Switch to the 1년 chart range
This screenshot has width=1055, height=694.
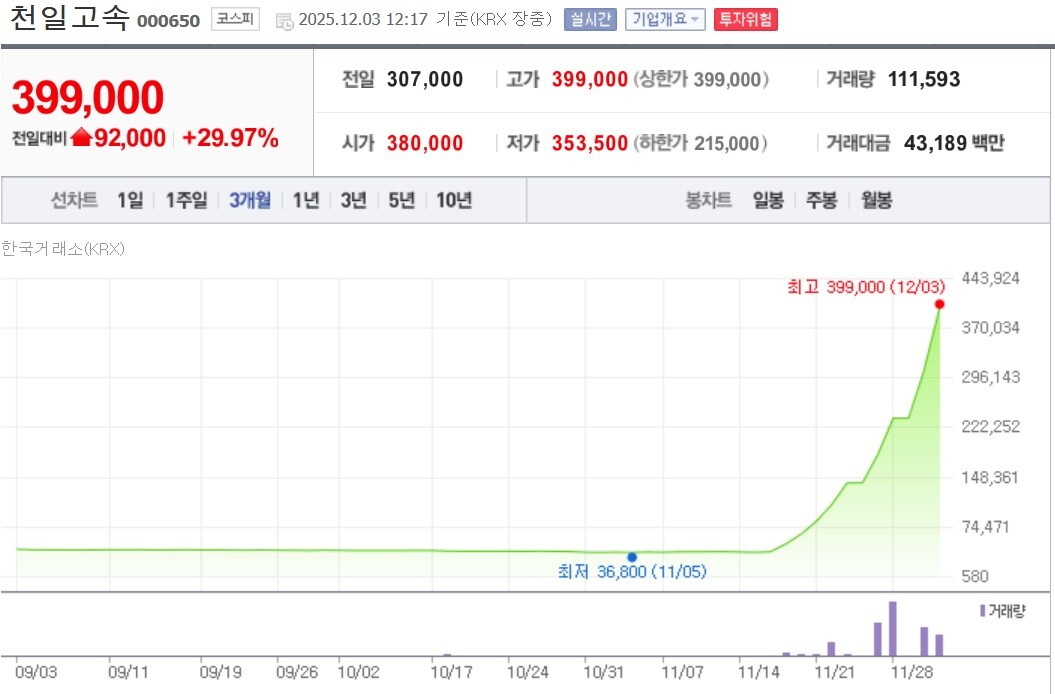(306, 200)
